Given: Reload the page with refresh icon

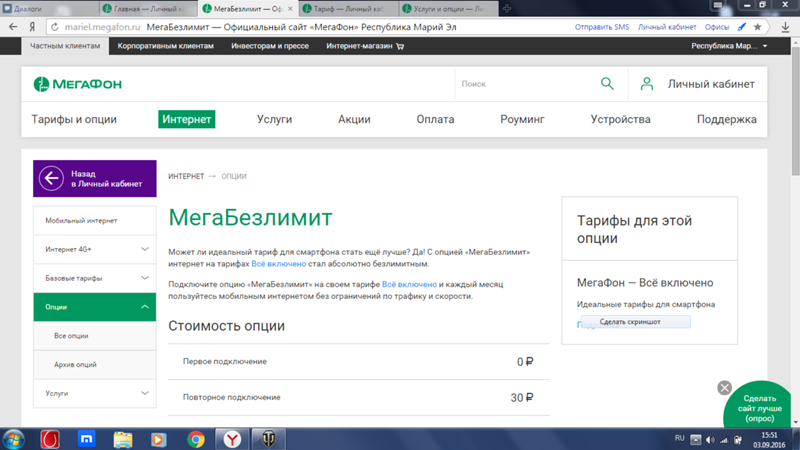Looking at the screenshot, I should (55, 27).
